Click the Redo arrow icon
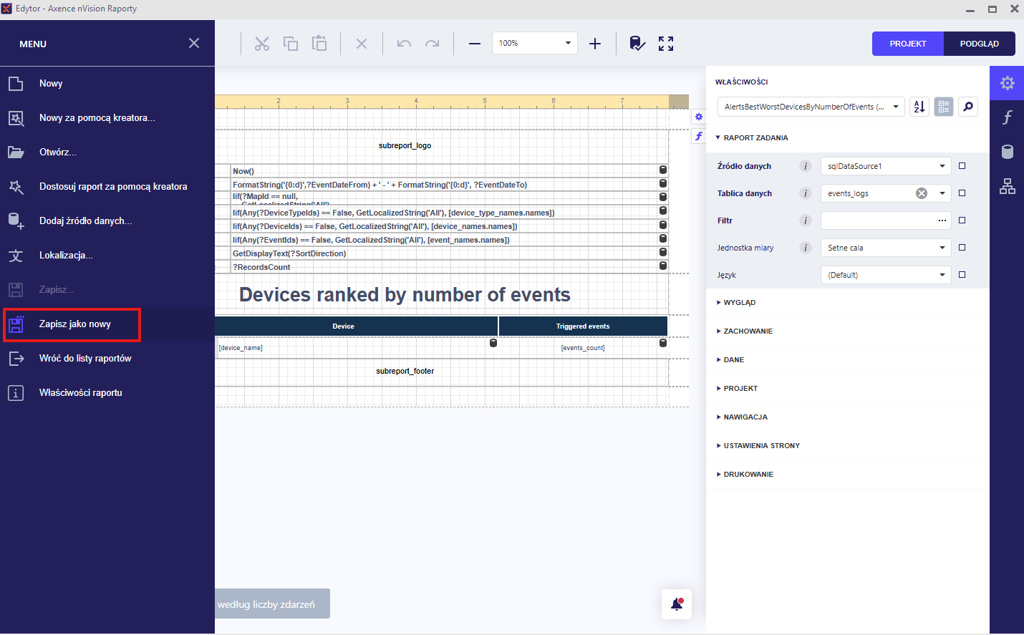Viewport: 1024px width, 635px height. click(432, 44)
